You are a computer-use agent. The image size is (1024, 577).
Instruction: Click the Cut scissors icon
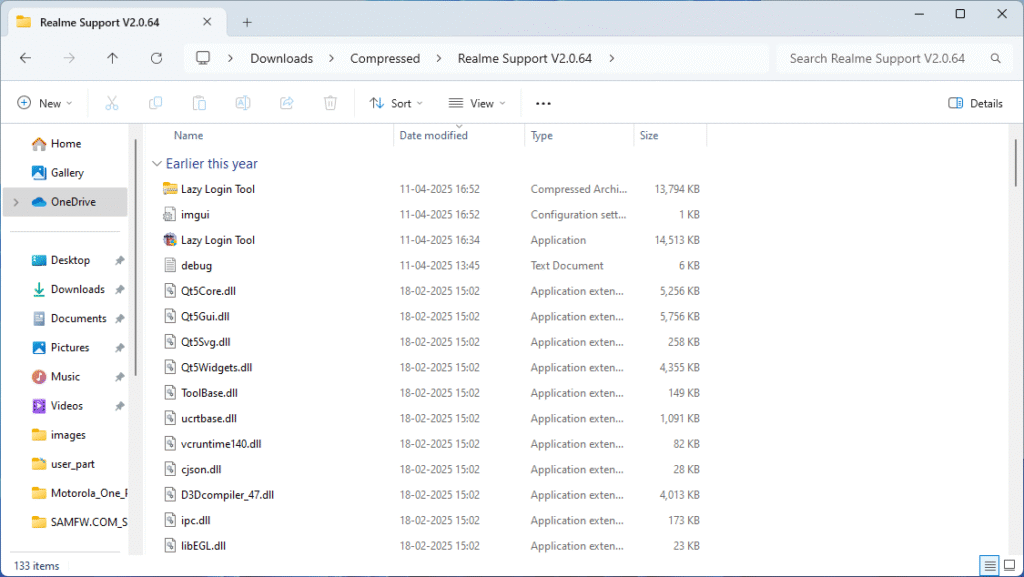[112, 103]
